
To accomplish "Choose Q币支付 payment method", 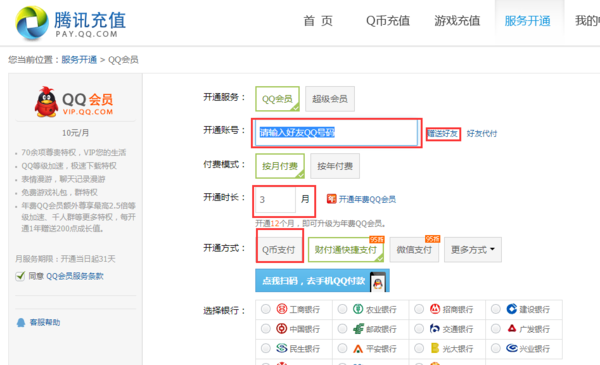I will coord(279,249).
